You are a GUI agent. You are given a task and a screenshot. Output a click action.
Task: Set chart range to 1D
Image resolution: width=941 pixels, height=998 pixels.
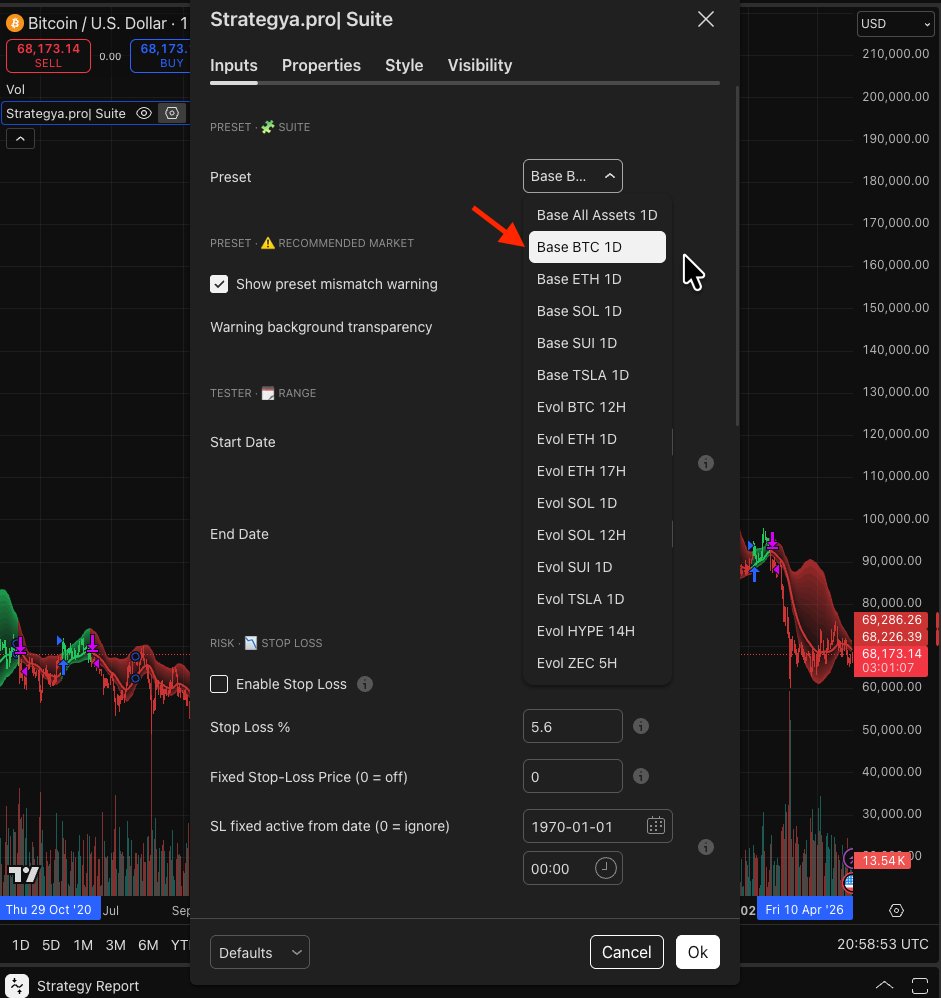[x=20, y=945]
